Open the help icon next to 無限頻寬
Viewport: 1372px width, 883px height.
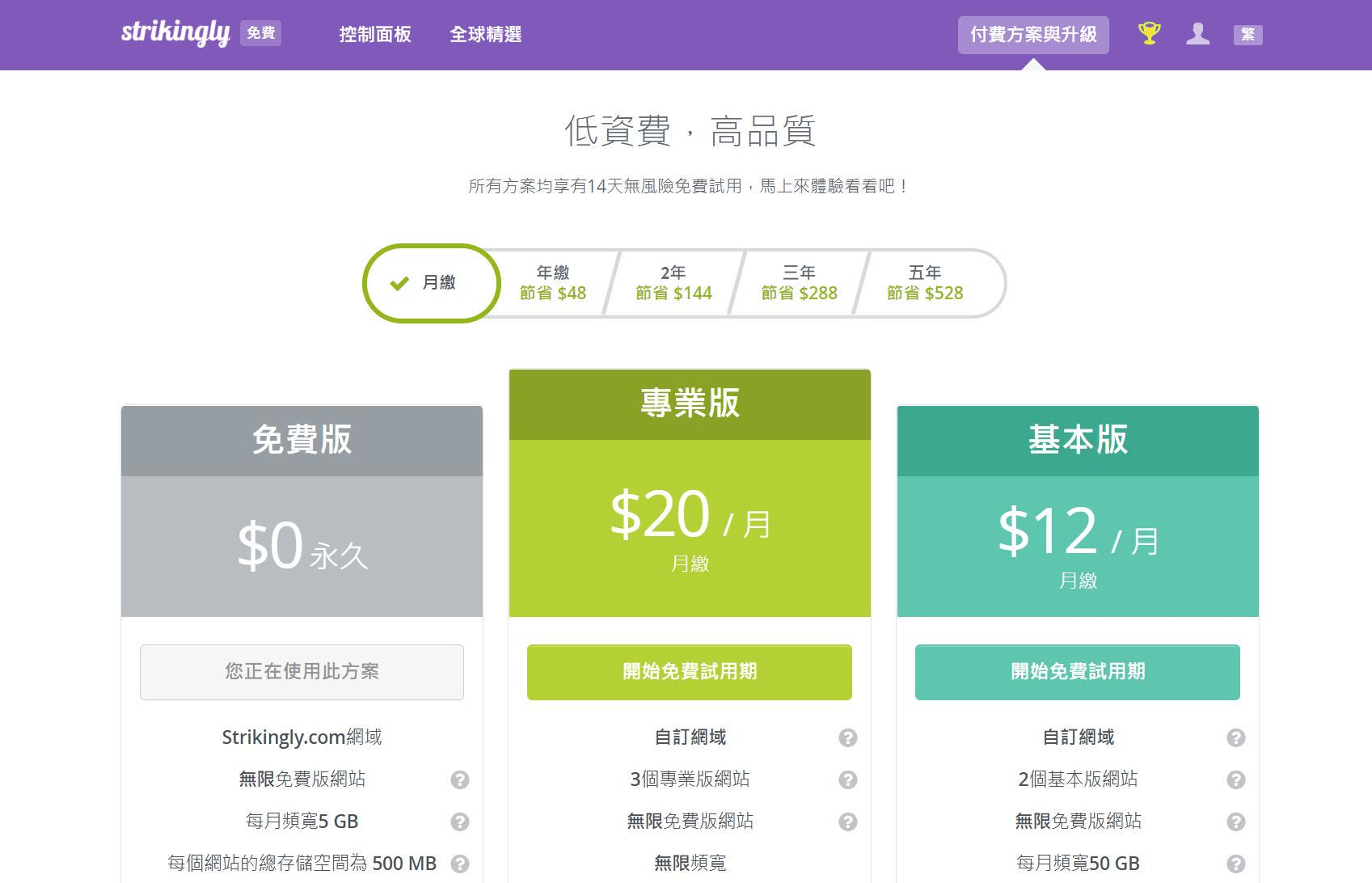(846, 864)
